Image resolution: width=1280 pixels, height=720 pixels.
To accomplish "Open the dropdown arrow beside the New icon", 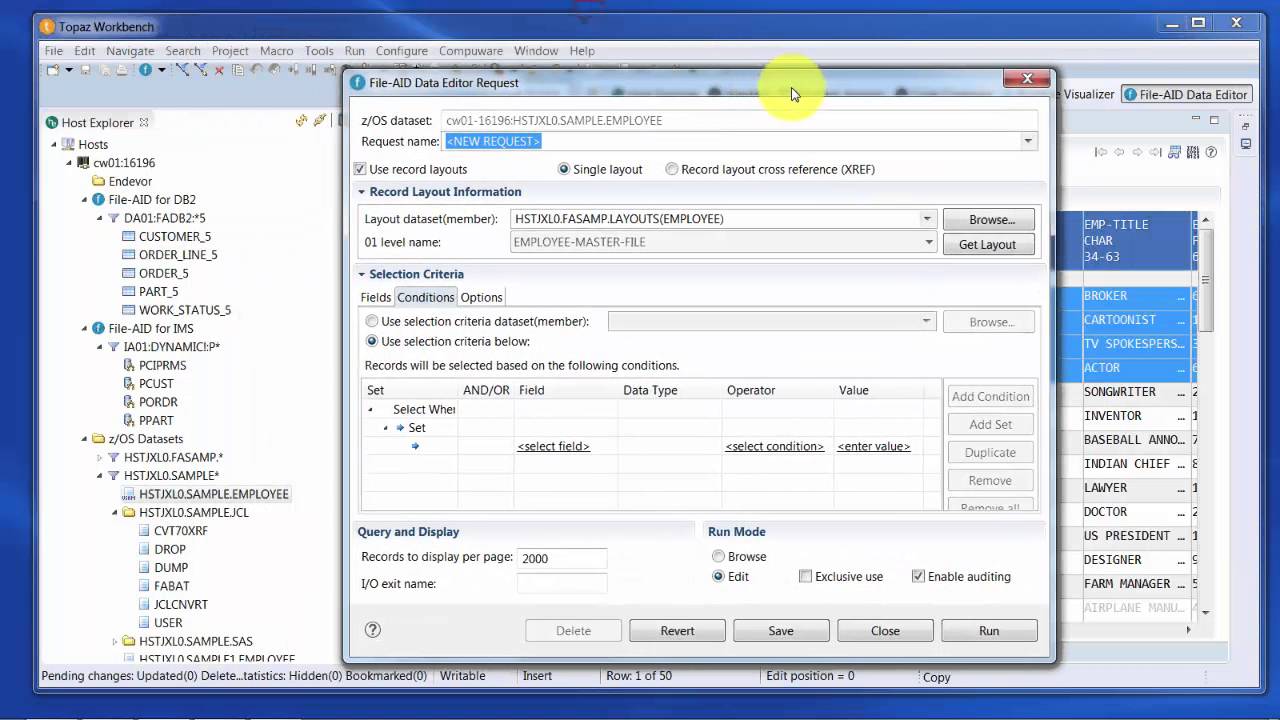I will pyautogui.click(x=69, y=70).
